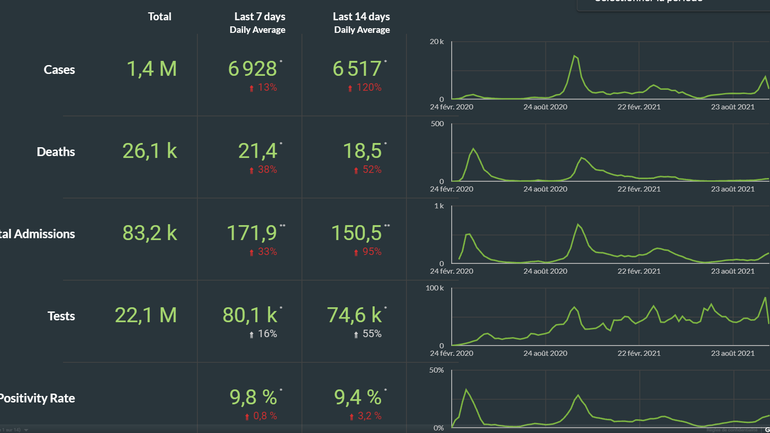Click the red arrow beside Cases 13%

tap(251, 88)
